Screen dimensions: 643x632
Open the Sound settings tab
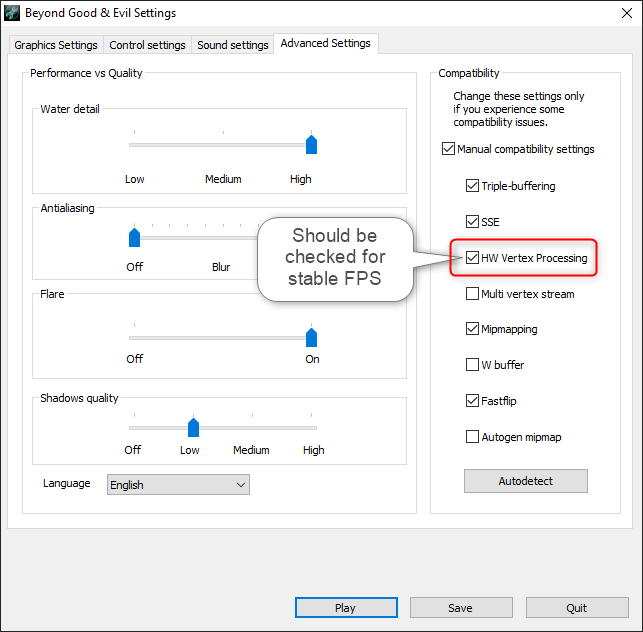point(233,45)
